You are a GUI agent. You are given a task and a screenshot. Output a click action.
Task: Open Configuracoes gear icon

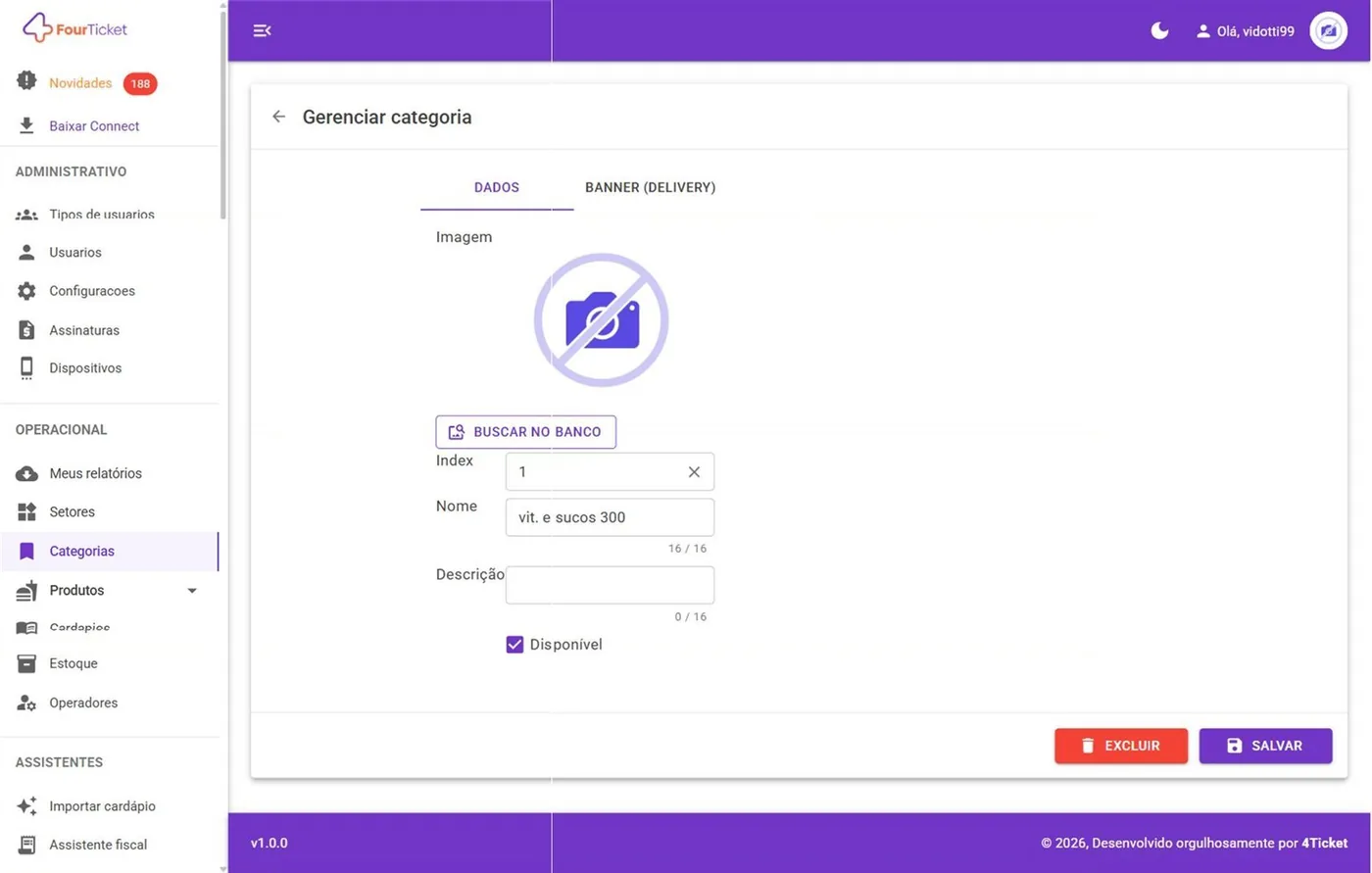tap(27, 291)
